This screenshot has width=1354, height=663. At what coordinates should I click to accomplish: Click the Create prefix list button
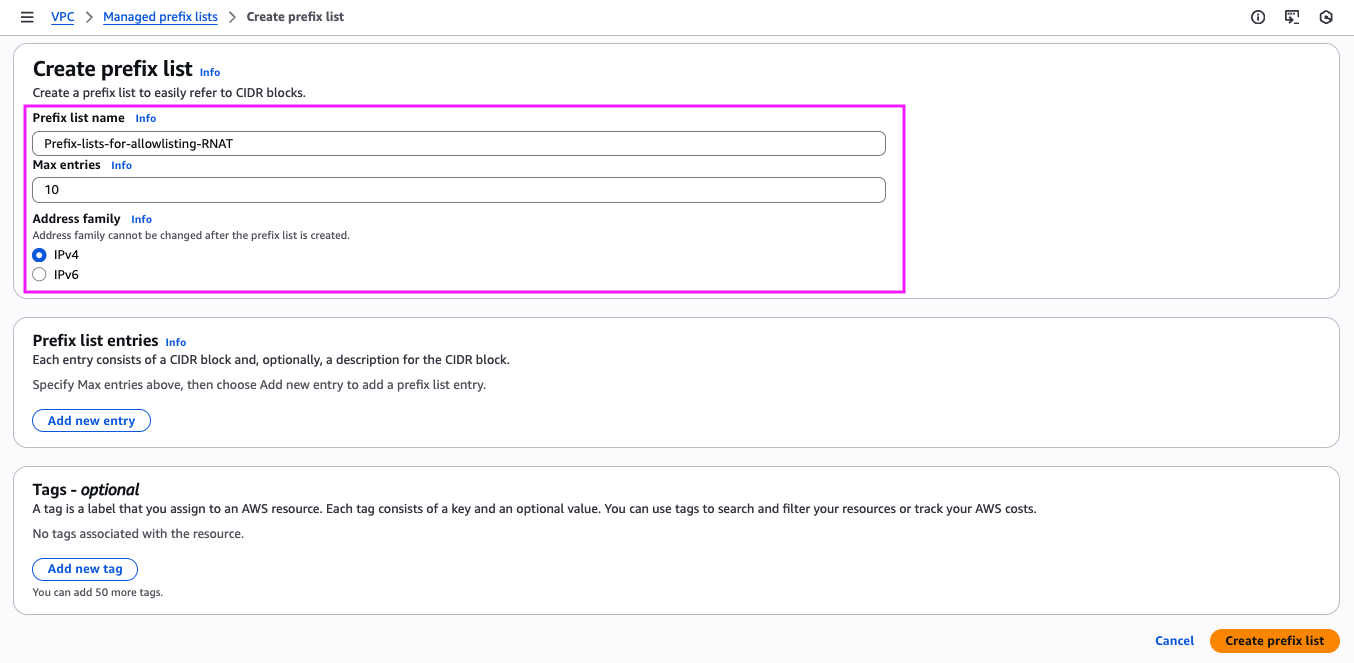1274,640
